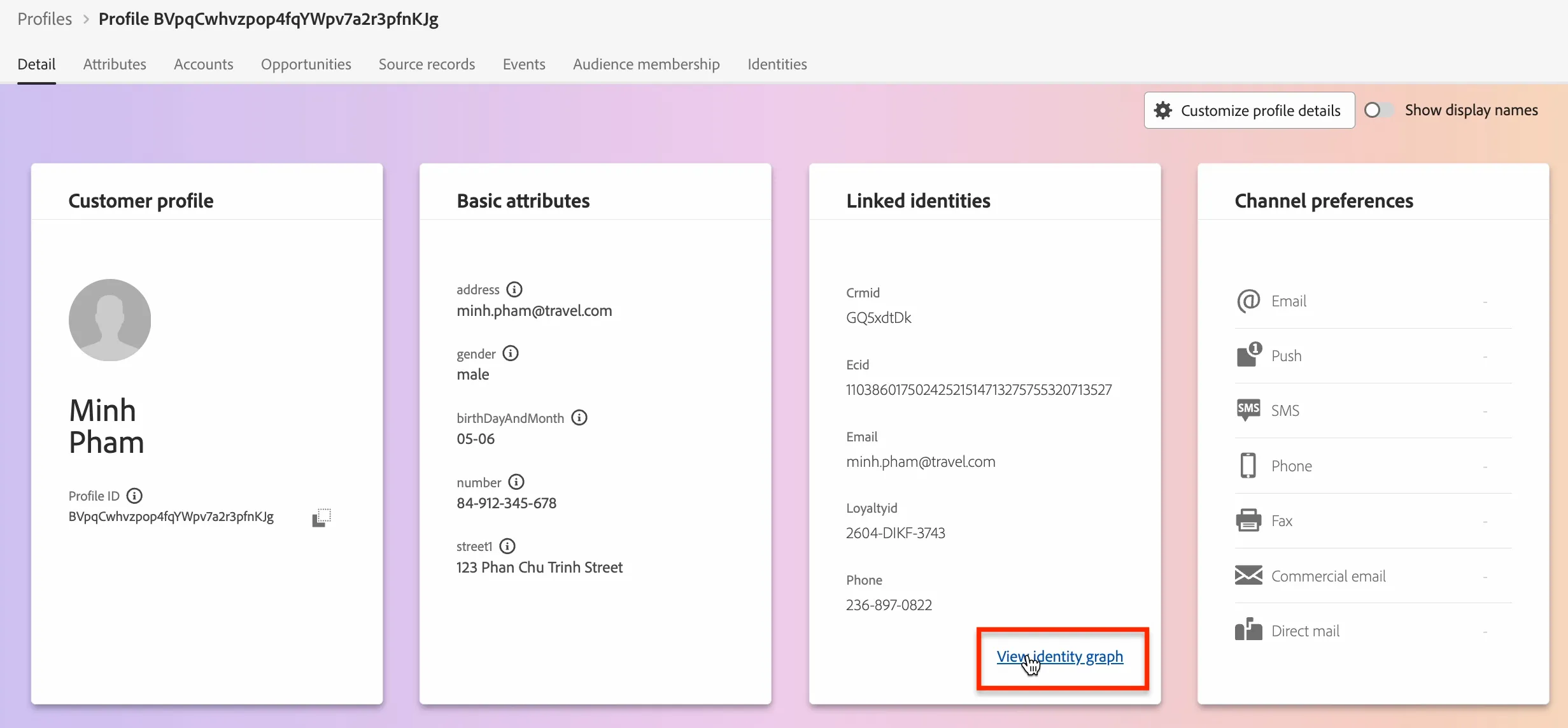The image size is (1568, 728).
Task: Click the Fax printer icon
Action: (1248, 520)
